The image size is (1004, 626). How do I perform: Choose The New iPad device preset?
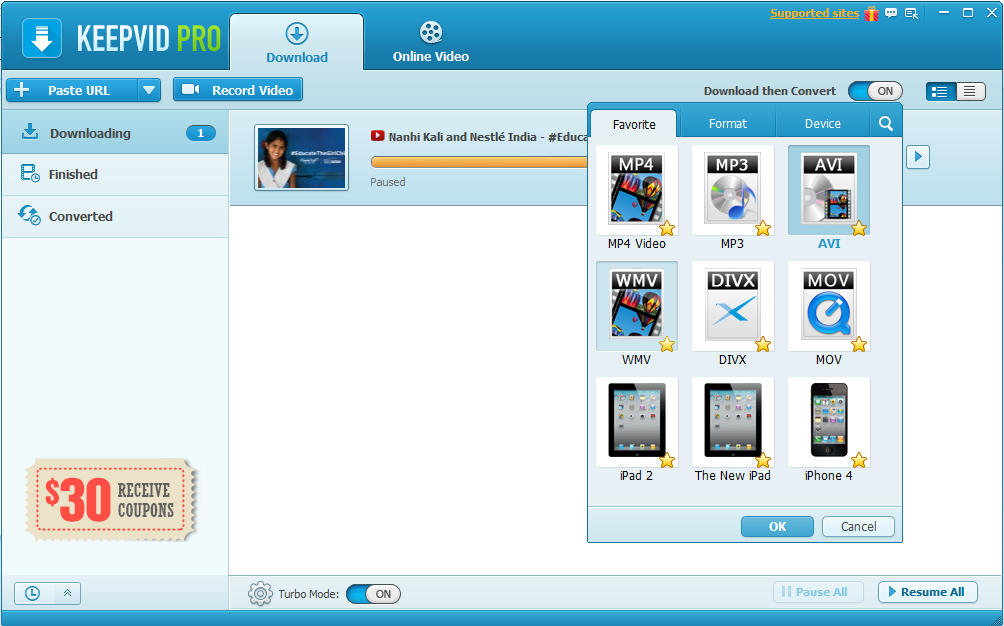coord(733,422)
